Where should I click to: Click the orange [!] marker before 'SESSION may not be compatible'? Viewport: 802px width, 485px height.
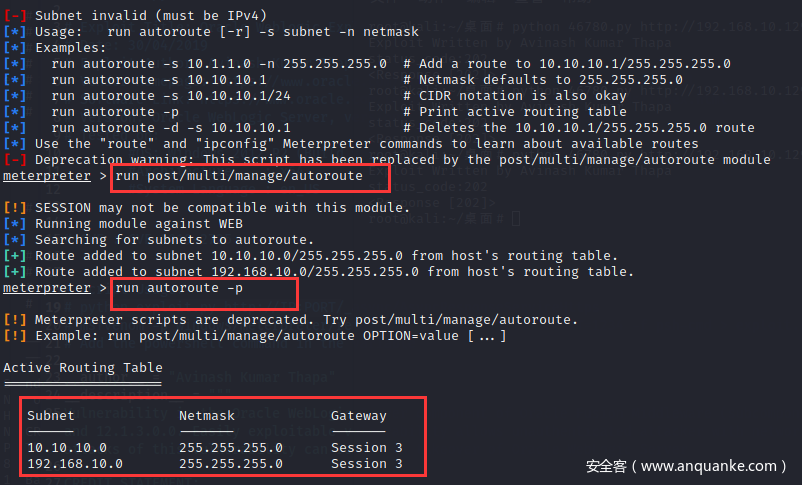click(x=15, y=208)
